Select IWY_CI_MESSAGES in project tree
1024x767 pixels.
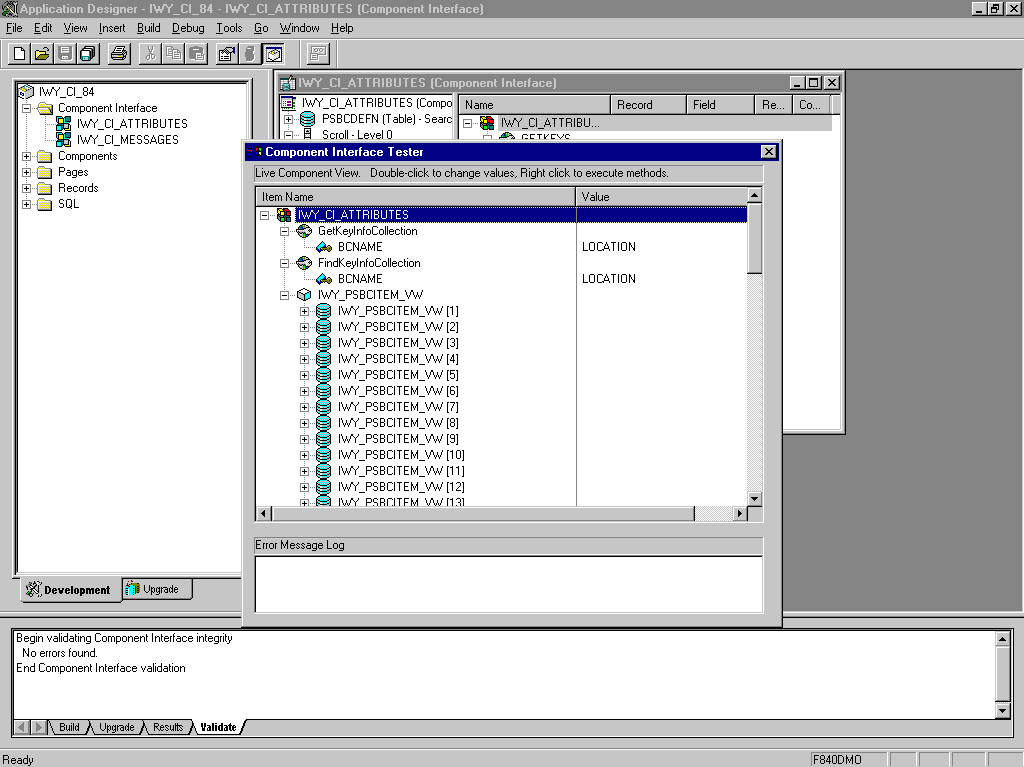tap(127, 140)
